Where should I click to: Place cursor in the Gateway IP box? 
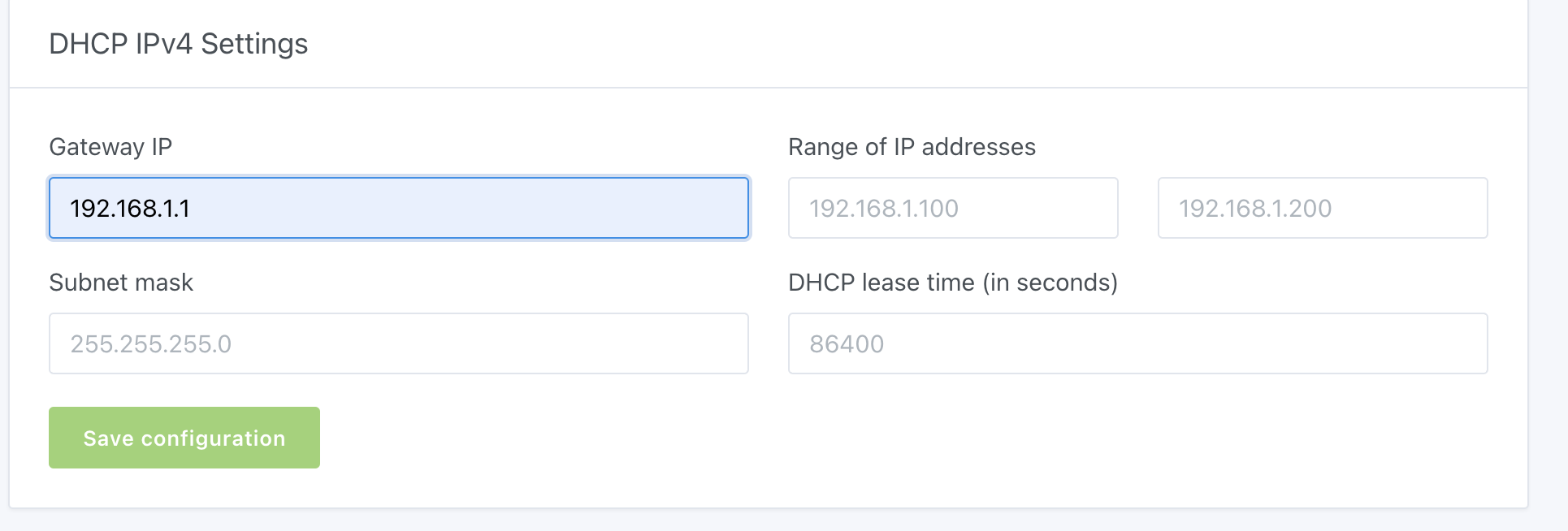coord(398,208)
